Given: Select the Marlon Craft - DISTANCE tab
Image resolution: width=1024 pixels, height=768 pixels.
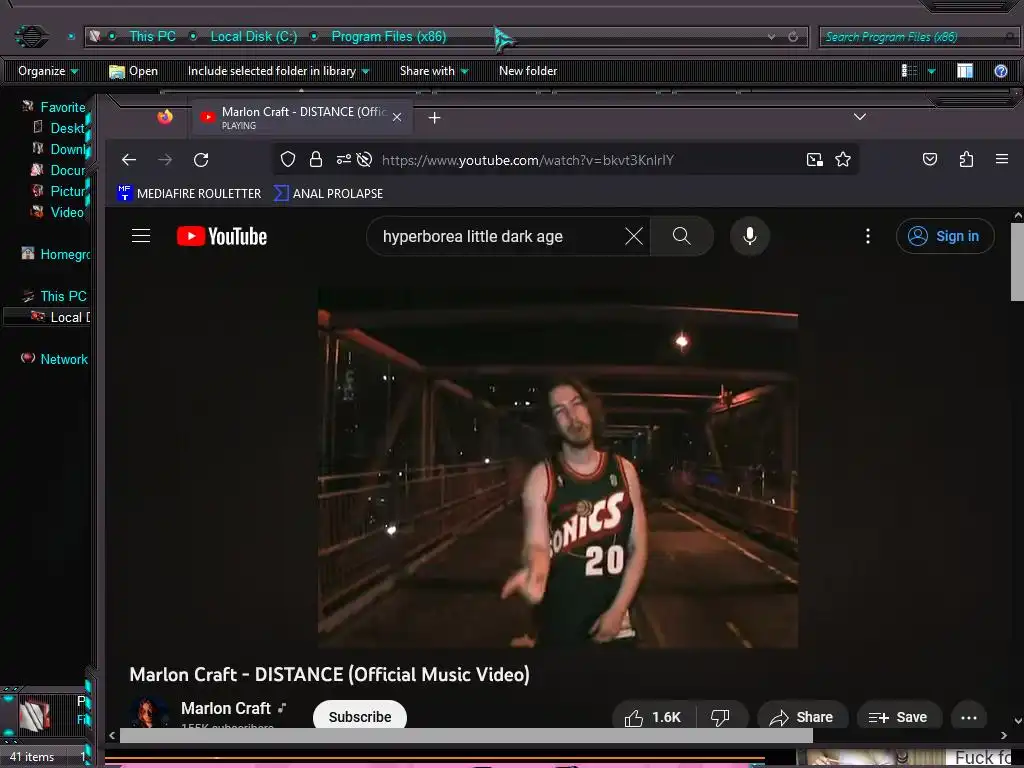Looking at the screenshot, I should pyautogui.click(x=302, y=118).
